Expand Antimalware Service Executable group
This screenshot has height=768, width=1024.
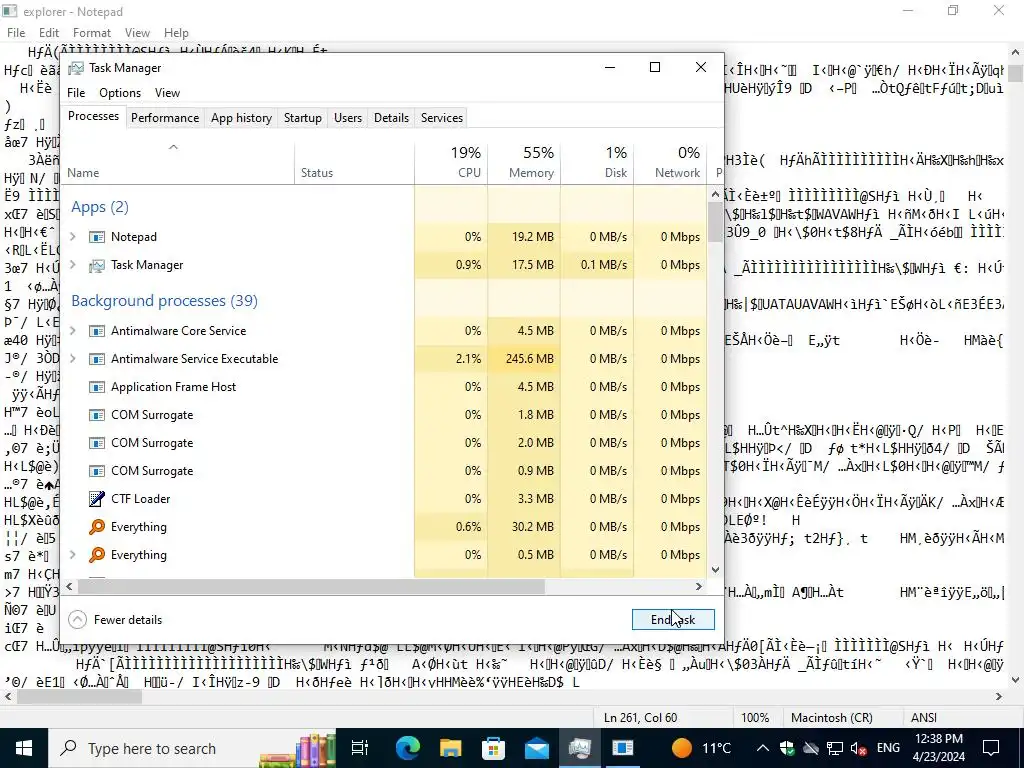click(x=73, y=359)
